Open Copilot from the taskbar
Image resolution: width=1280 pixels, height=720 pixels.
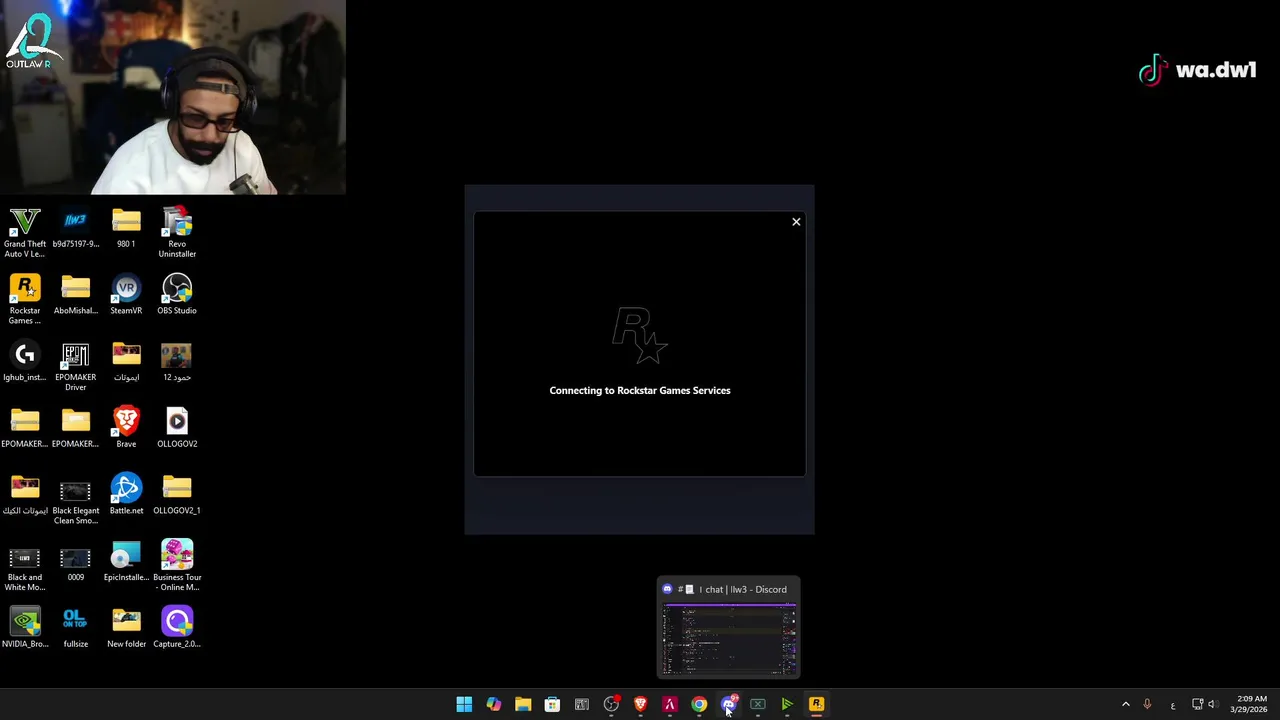pyautogui.click(x=493, y=704)
